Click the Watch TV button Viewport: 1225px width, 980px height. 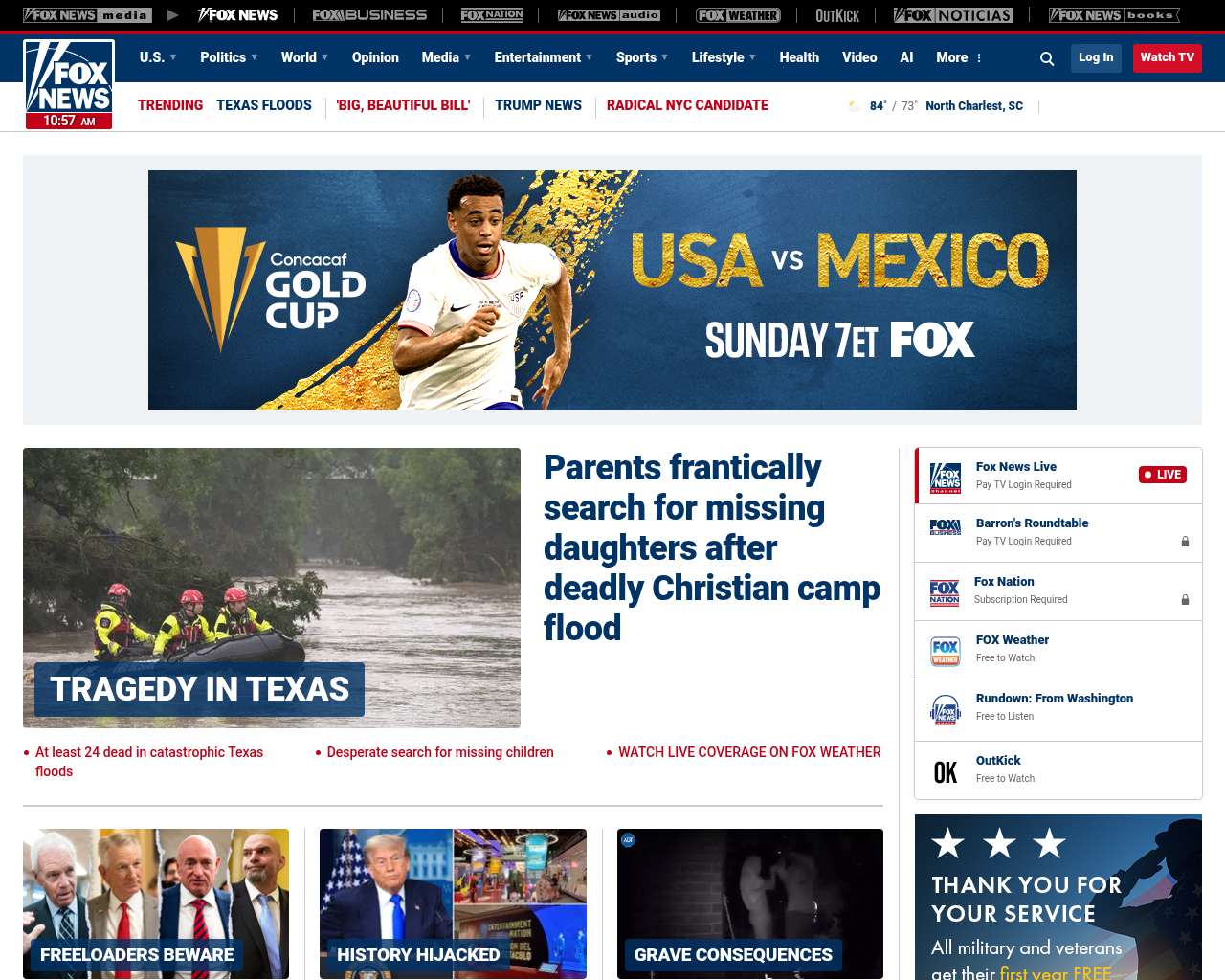coord(1167,57)
